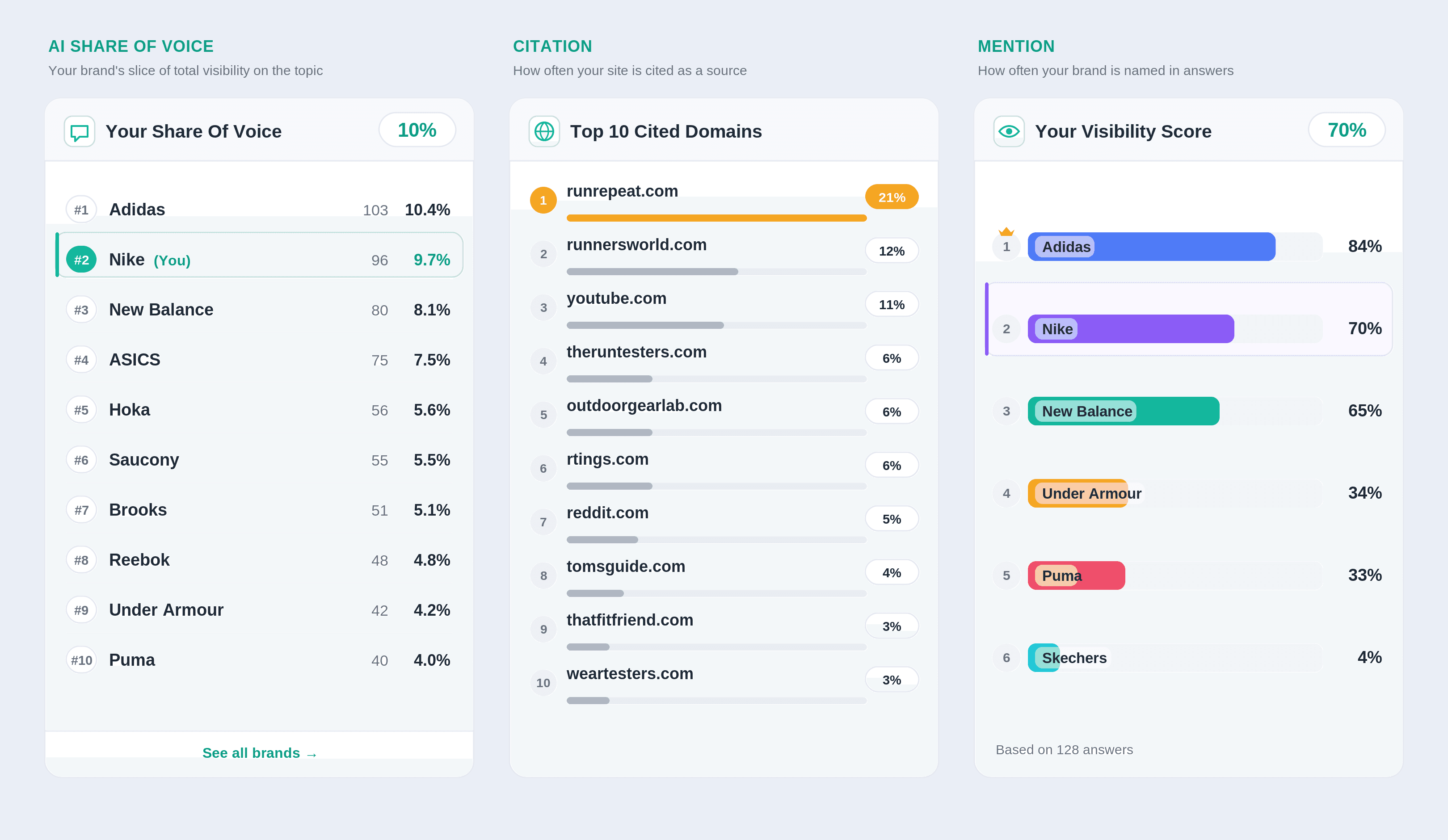The width and height of the screenshot is (1448, 840).
Task: Open the See all brands link
Action: (260, 753)
